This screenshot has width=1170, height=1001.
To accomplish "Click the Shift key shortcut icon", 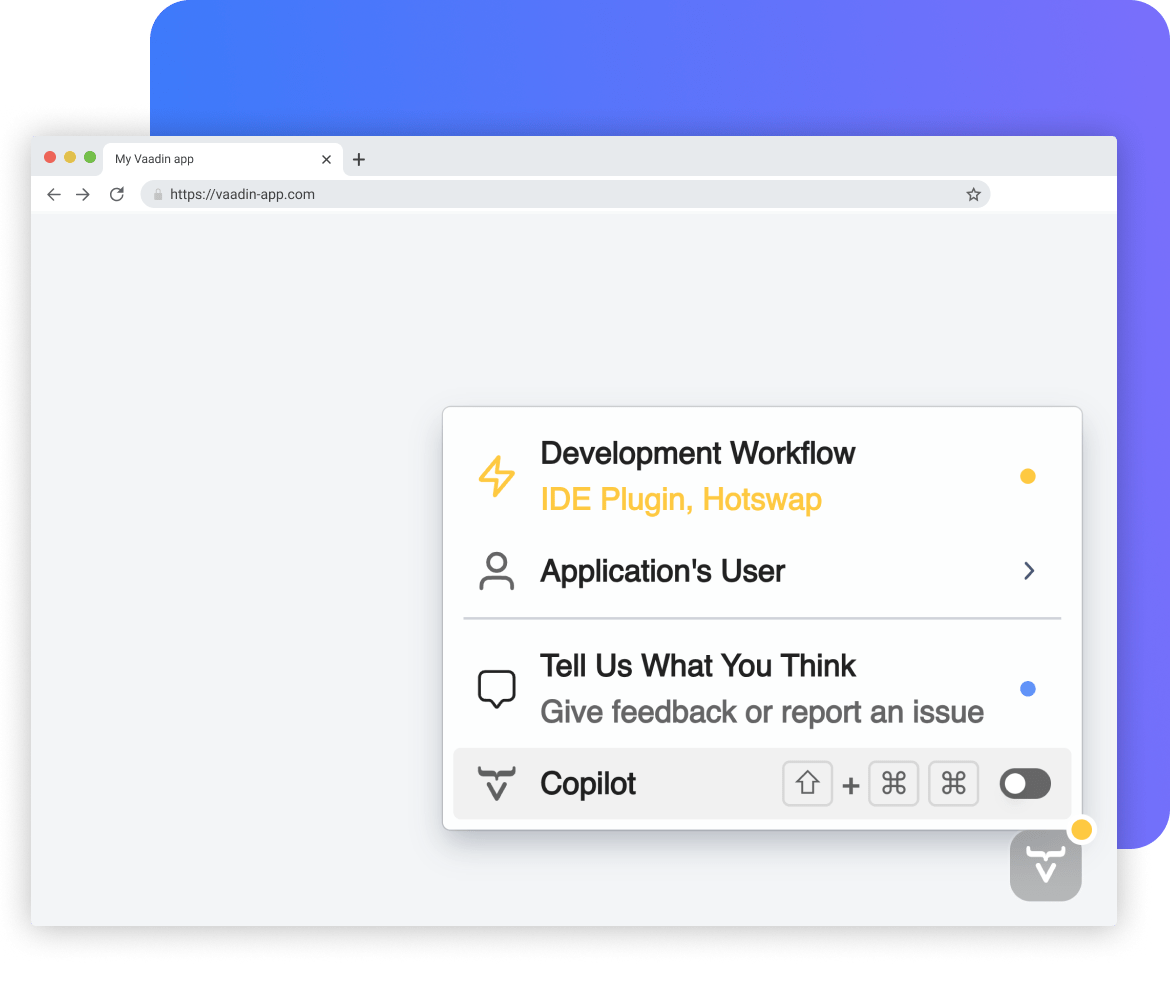I will (807, 784).
